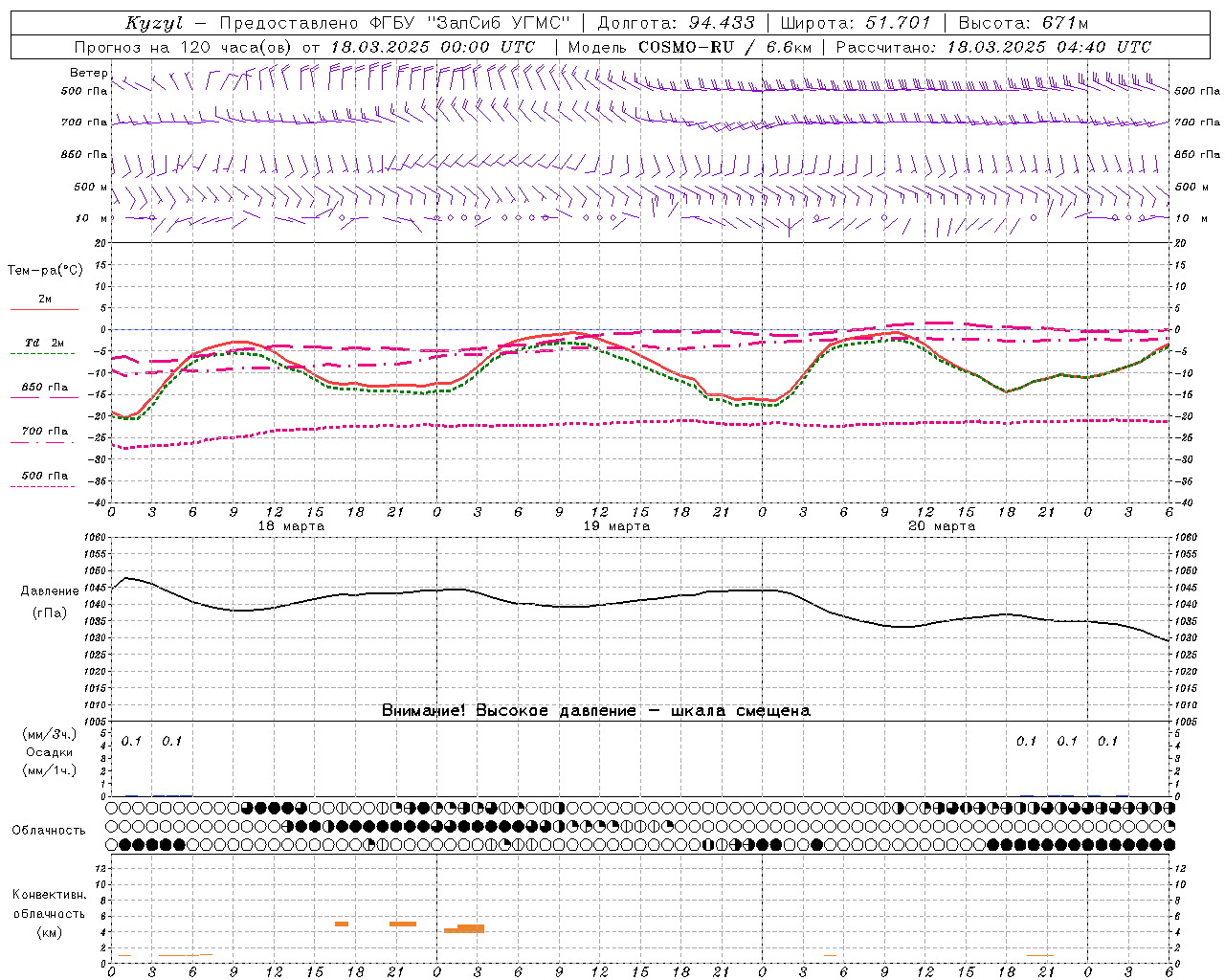Select the 'Модель COSMO-RU / 6.6км' label
This screenshot has height=980, width=1225.
(690, 47)
